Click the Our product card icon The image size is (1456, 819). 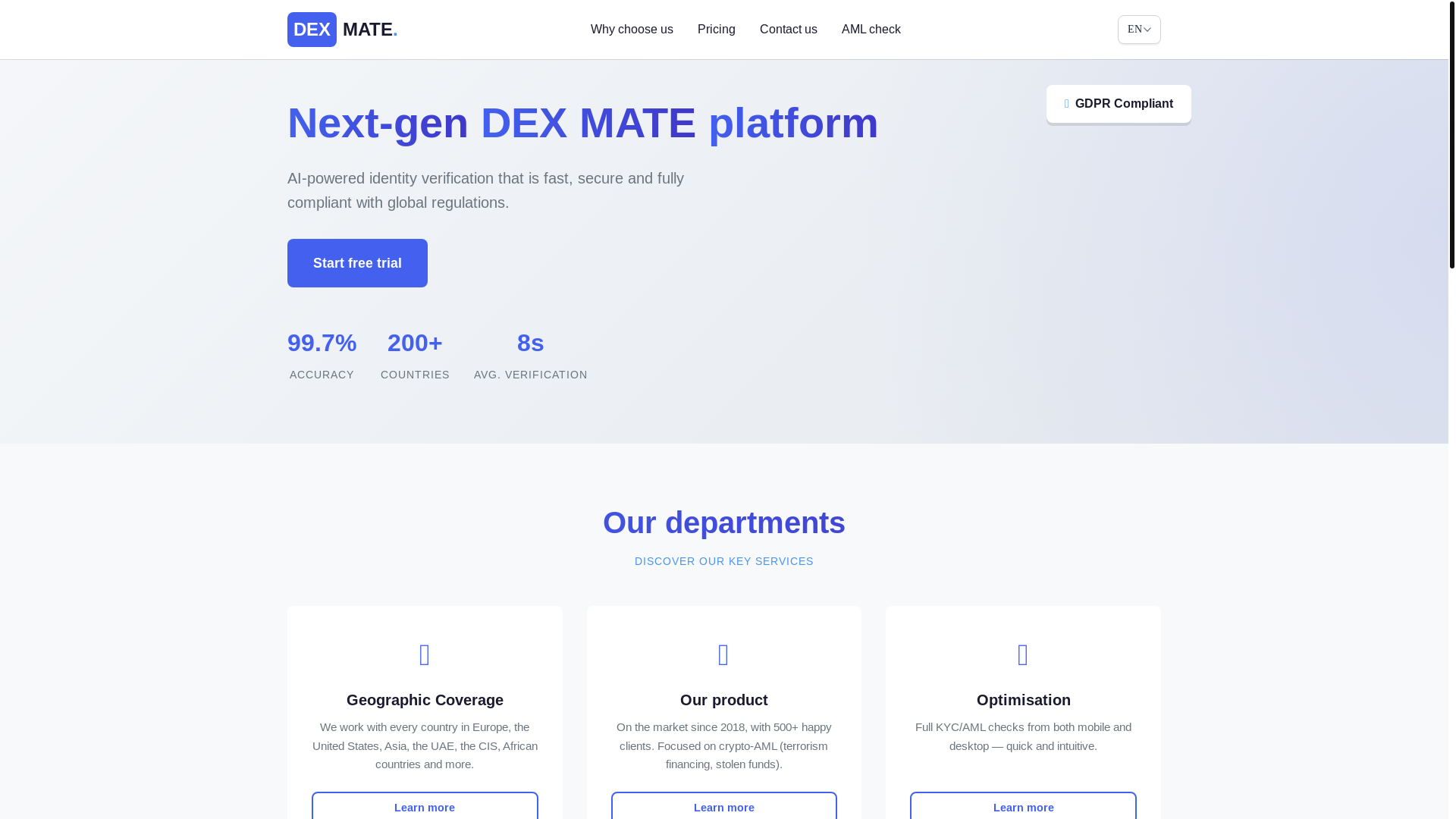coord(723,654)
